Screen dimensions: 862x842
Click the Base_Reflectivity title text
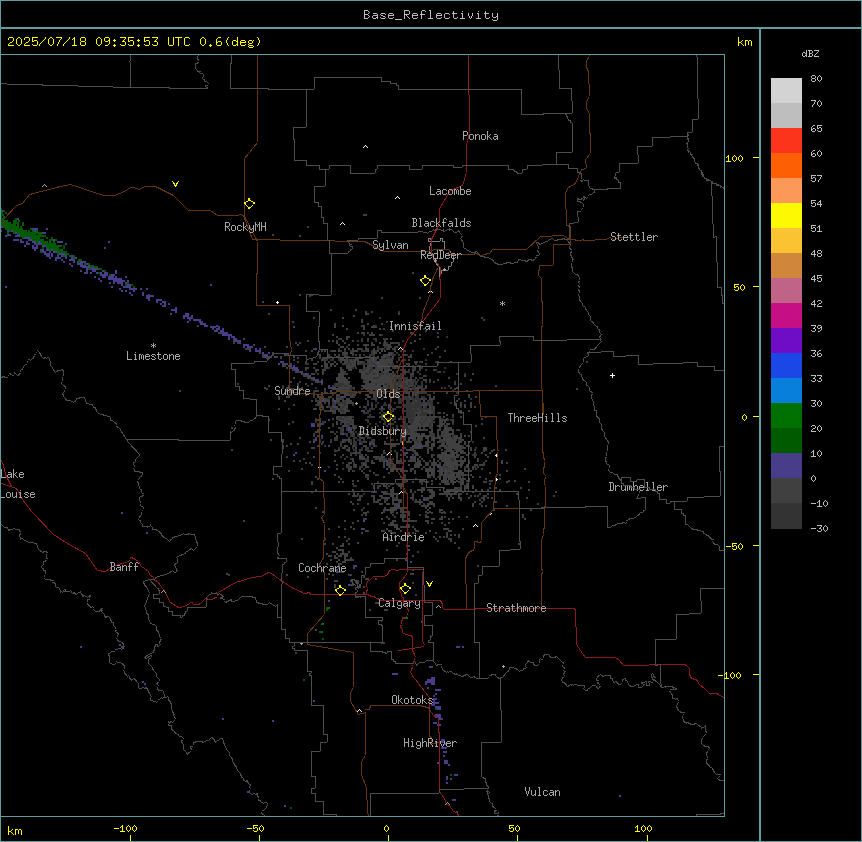431,15
